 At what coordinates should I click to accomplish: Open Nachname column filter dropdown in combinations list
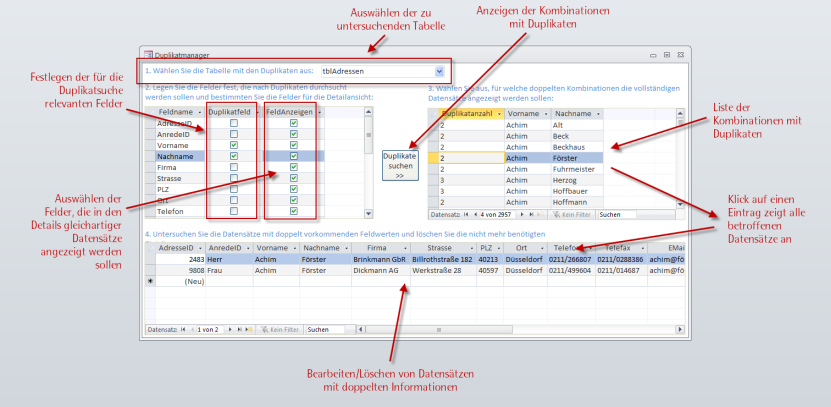click(598, 114)
